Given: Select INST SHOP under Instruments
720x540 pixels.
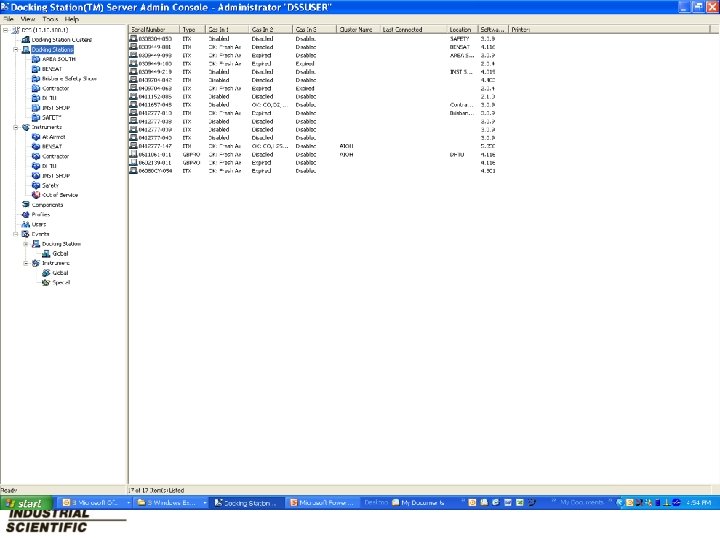Looking at the screenshot, I should coord(56,175).
